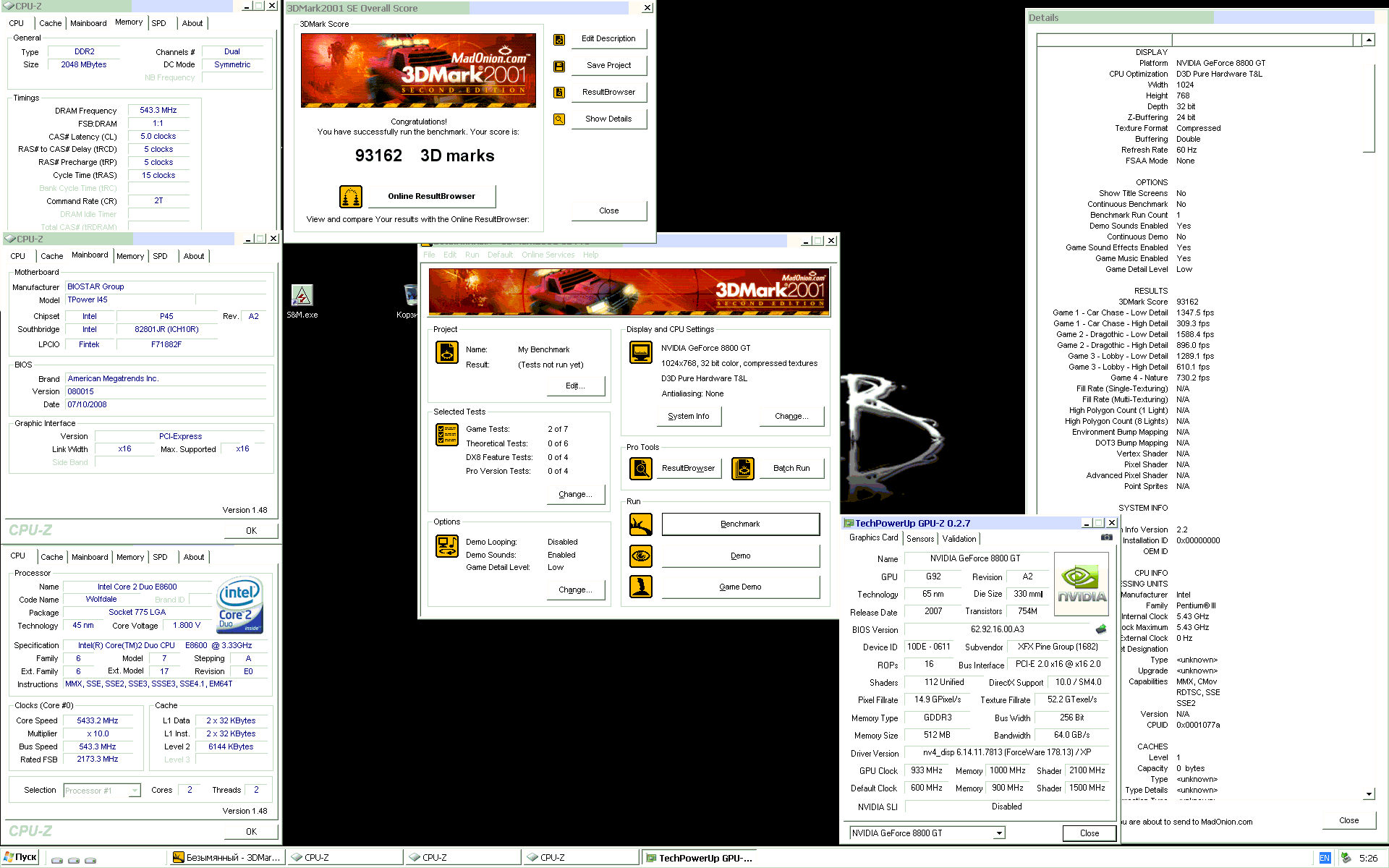Click the Game Demo button
The width and height of the screenshot is (1389, 868).
740,587
